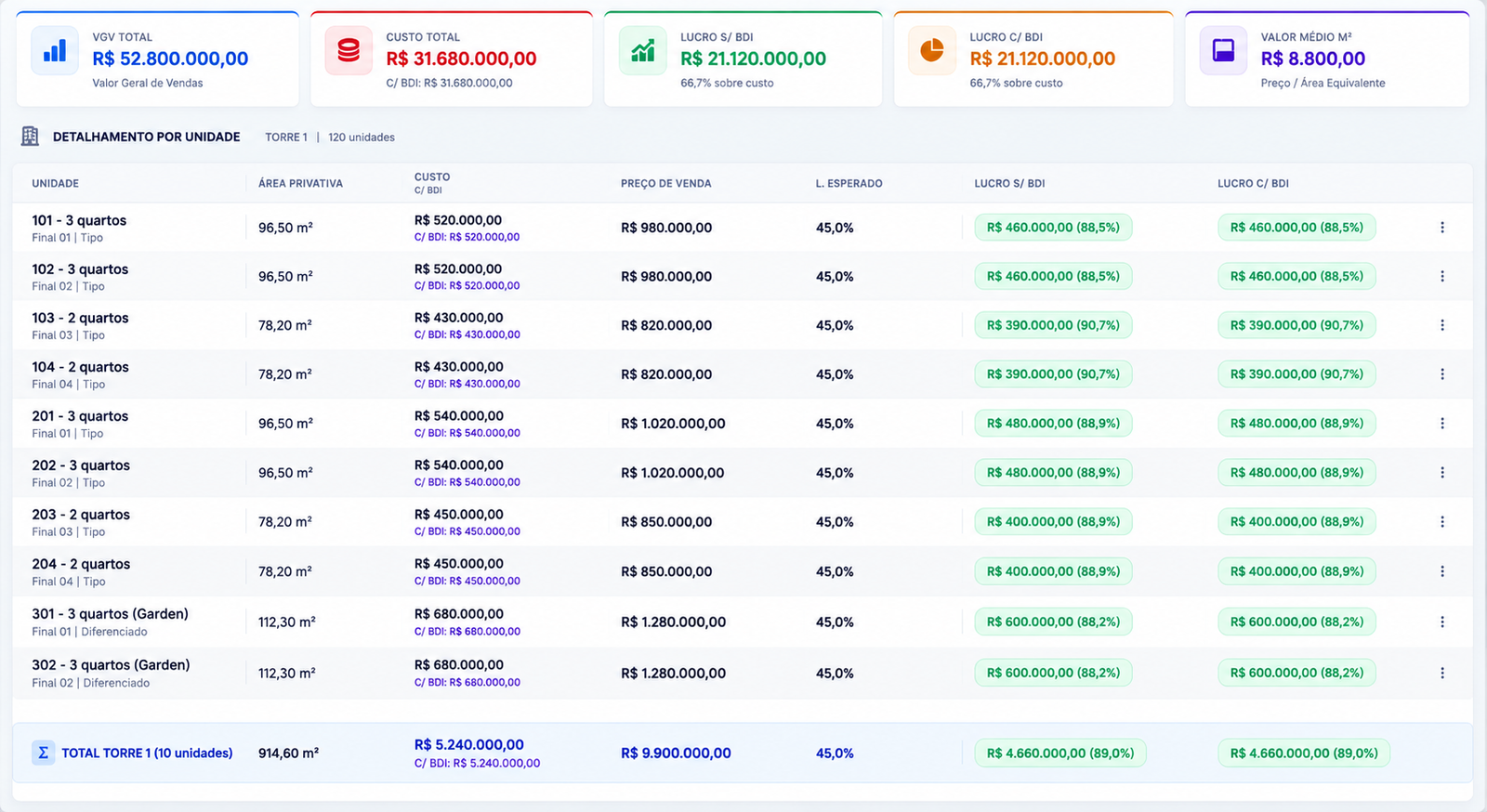
Task: Open the kebab menu for unit 104
Action: pos(1442,374)
